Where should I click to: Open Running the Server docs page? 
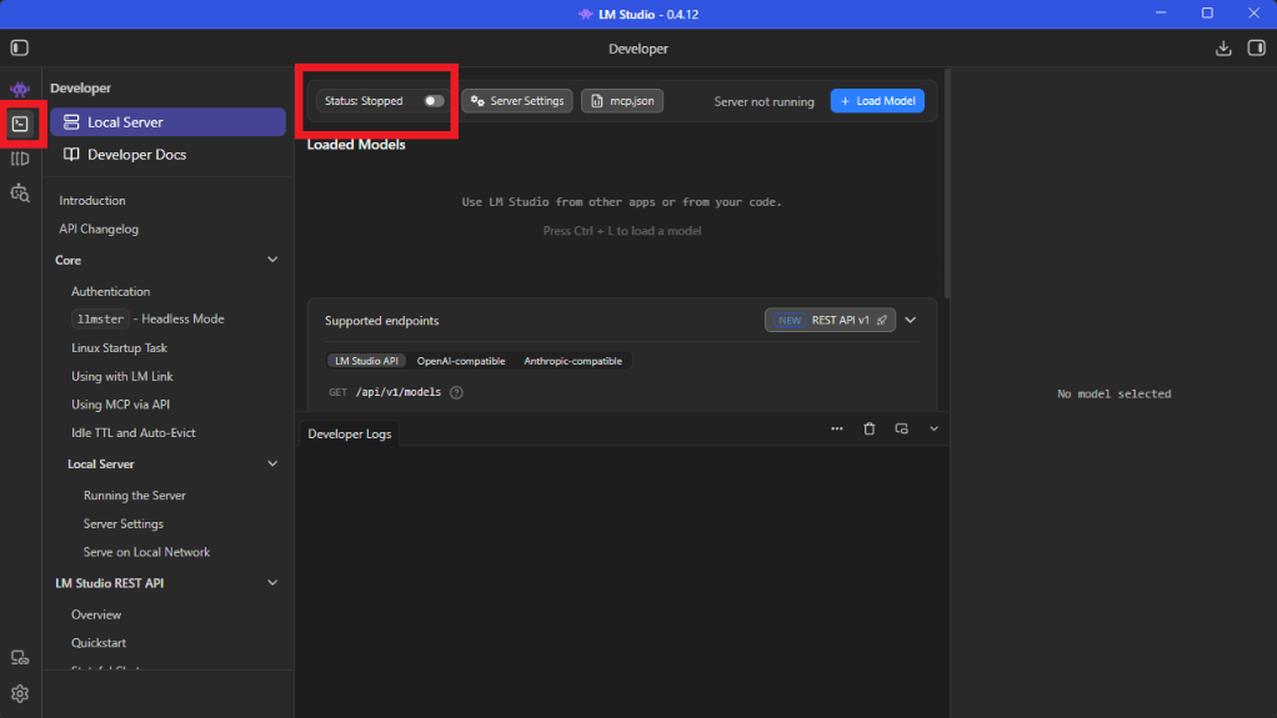pyautogui.click(x=134, y=496)
